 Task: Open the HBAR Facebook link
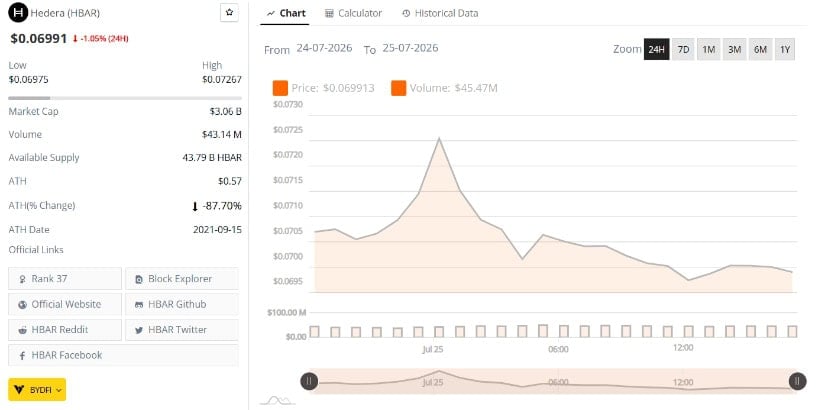(123, 355)
